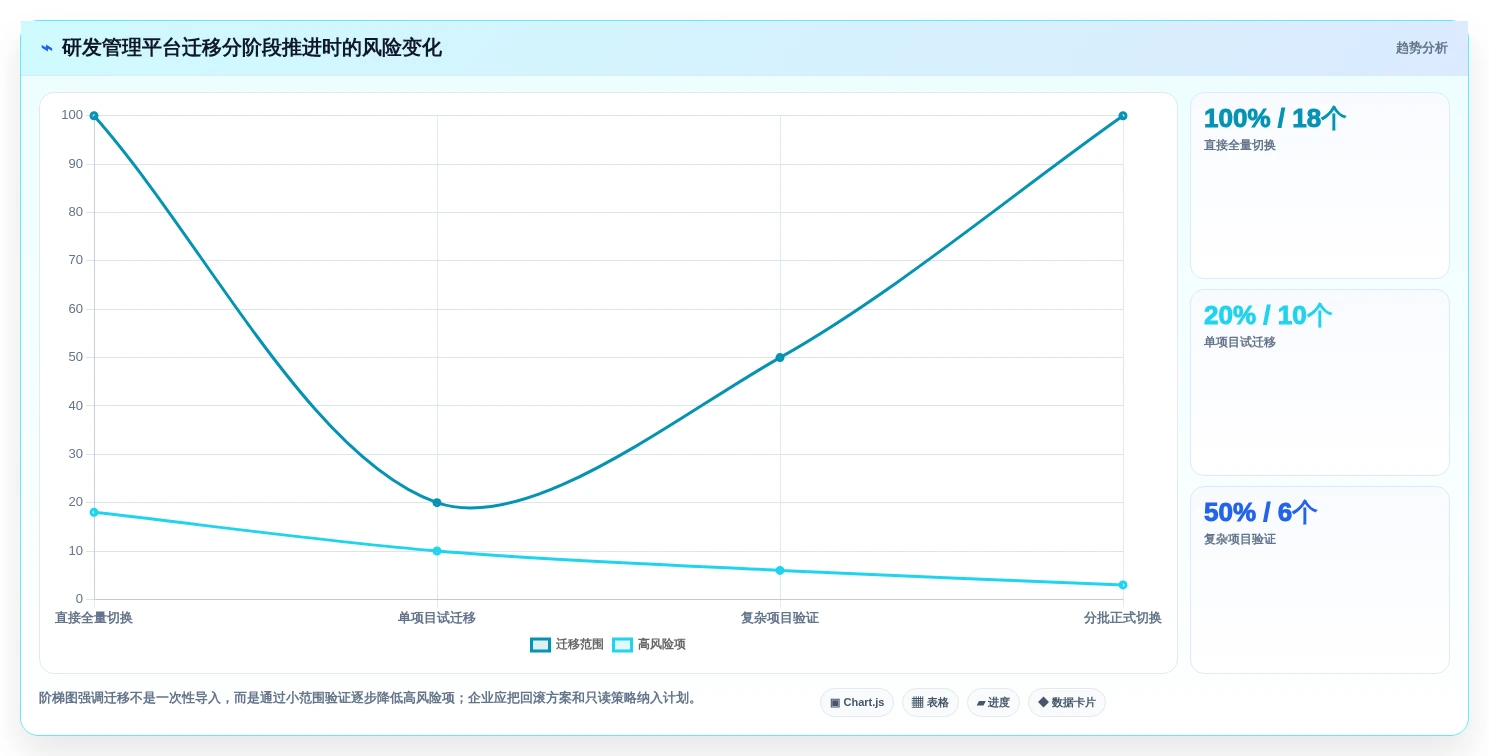Toggle the 高风险项 legend swatch
The image size is (1489, 756).
[622, 645]
